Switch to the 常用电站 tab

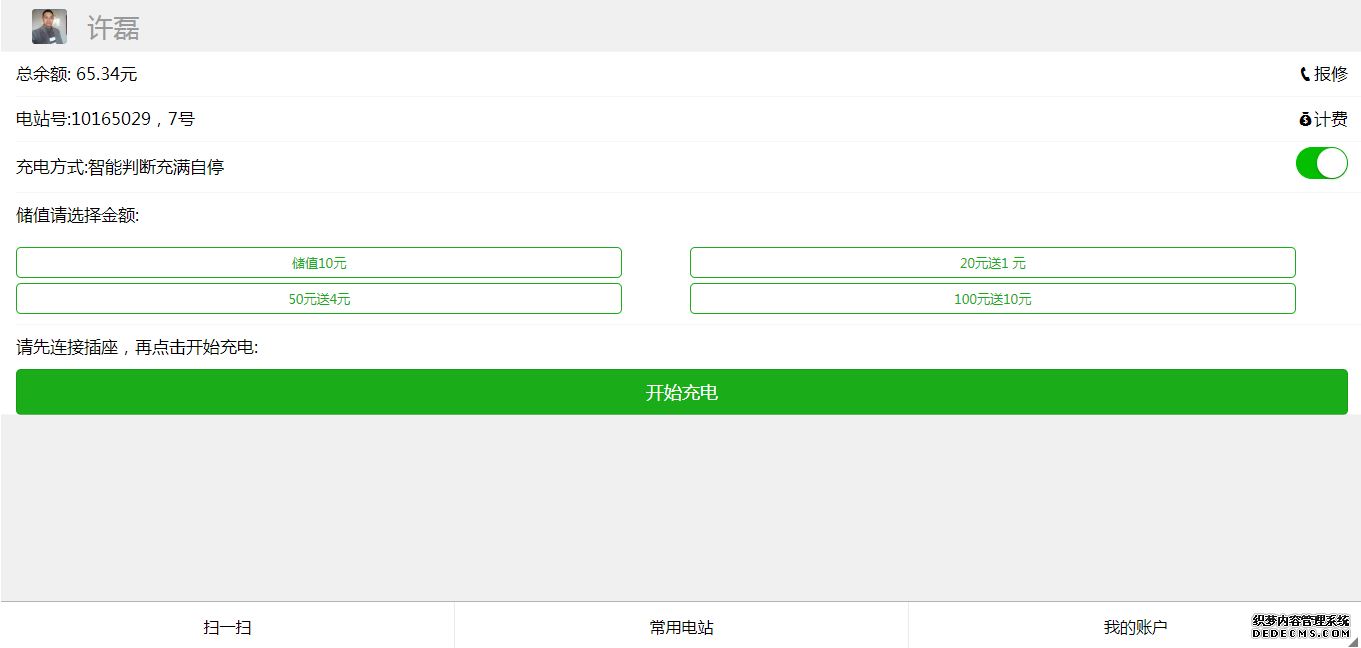681,627
